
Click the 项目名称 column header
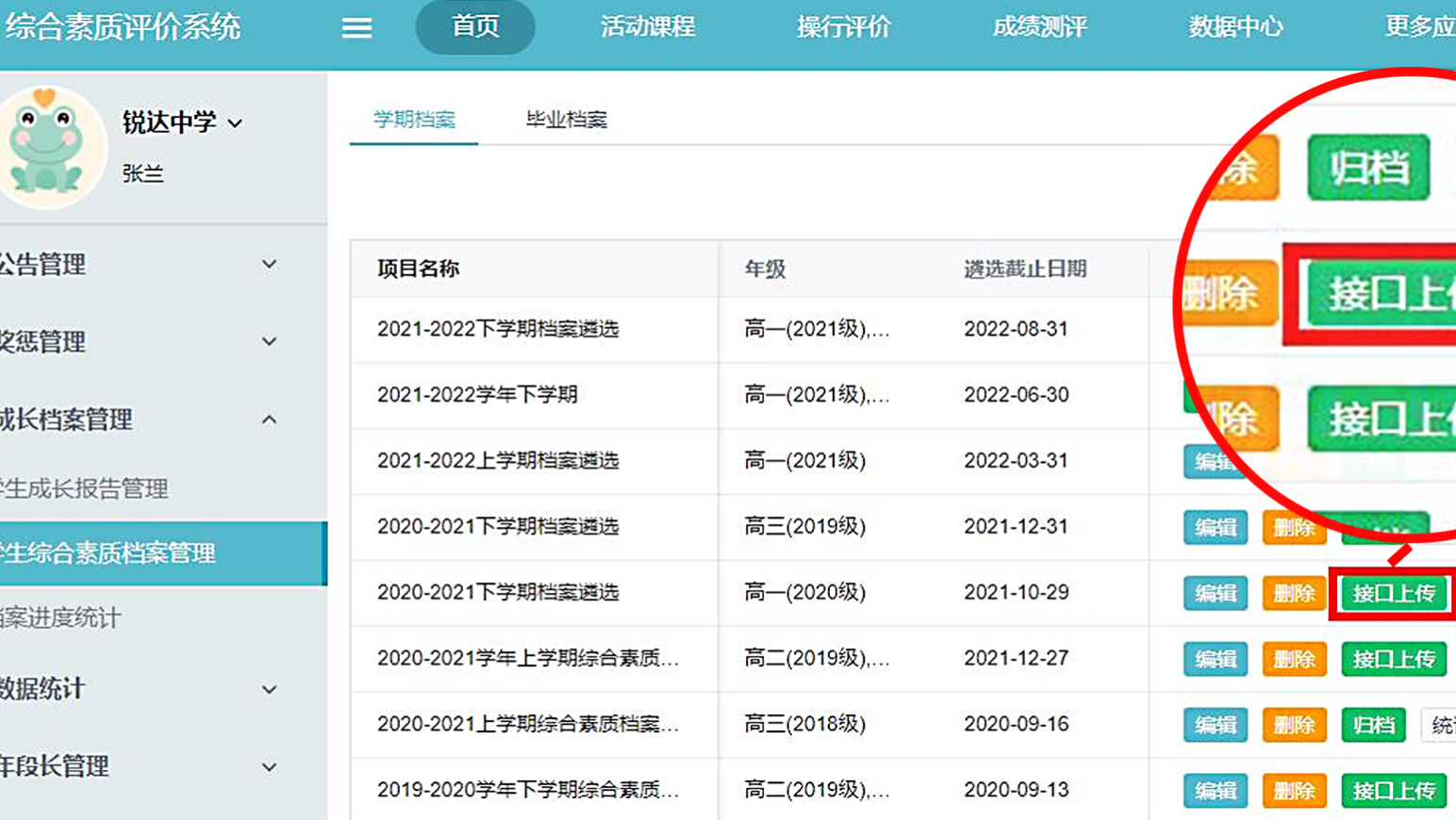(x=418, y=269)
